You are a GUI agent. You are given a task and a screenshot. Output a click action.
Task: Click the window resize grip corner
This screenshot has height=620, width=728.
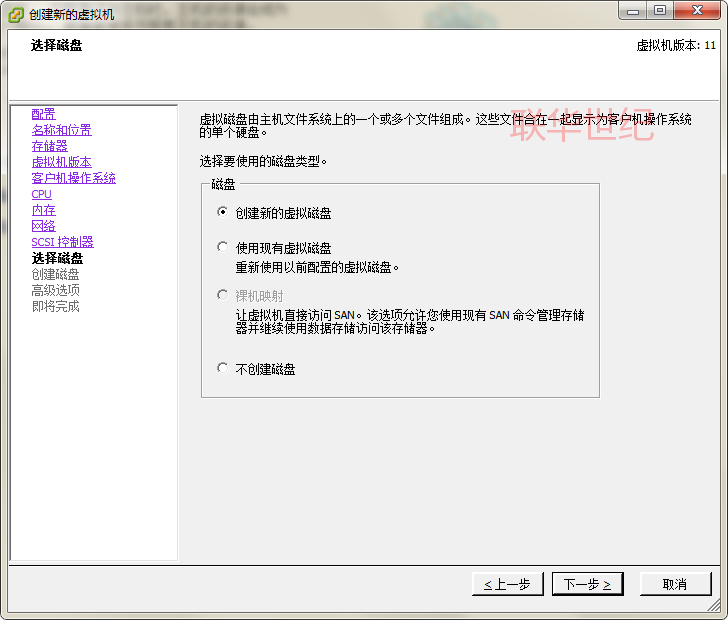[x=714, y=605]
